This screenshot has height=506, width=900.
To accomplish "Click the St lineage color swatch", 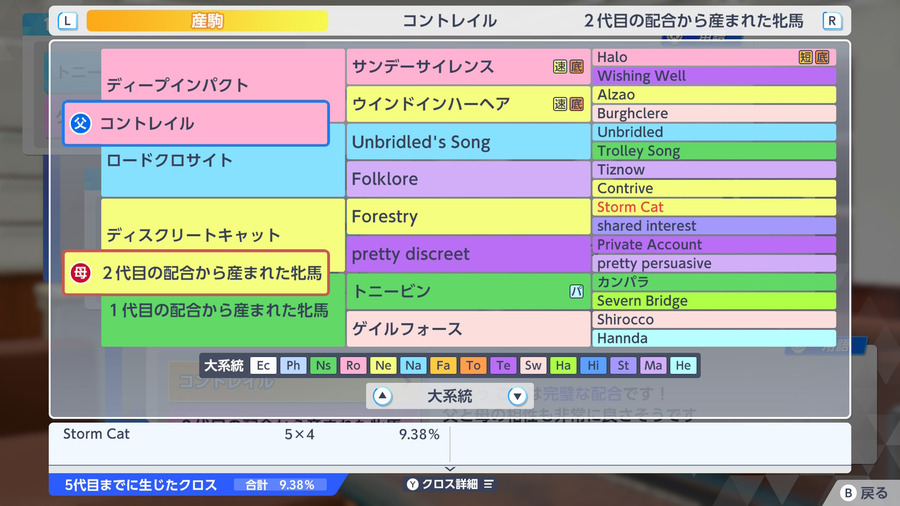I will pyautogui.click(x=623, y=365).
